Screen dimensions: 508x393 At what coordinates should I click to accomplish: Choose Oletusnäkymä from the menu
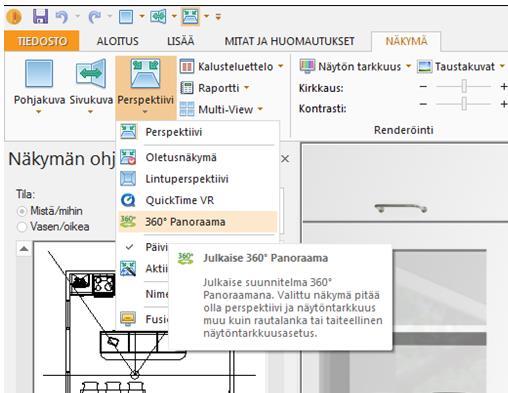coord(197,157)
